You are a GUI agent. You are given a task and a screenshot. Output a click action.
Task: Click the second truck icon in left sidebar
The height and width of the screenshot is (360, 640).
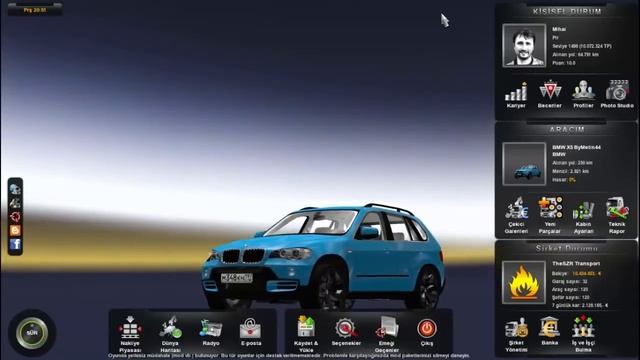[x=15, y=202]
